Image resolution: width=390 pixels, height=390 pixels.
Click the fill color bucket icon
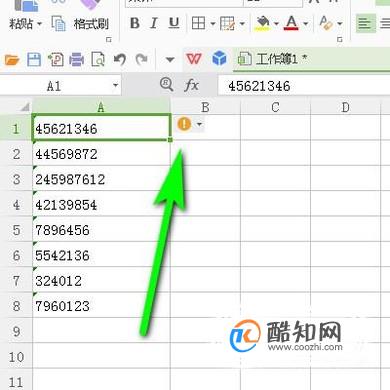click(x=262, y=23)
